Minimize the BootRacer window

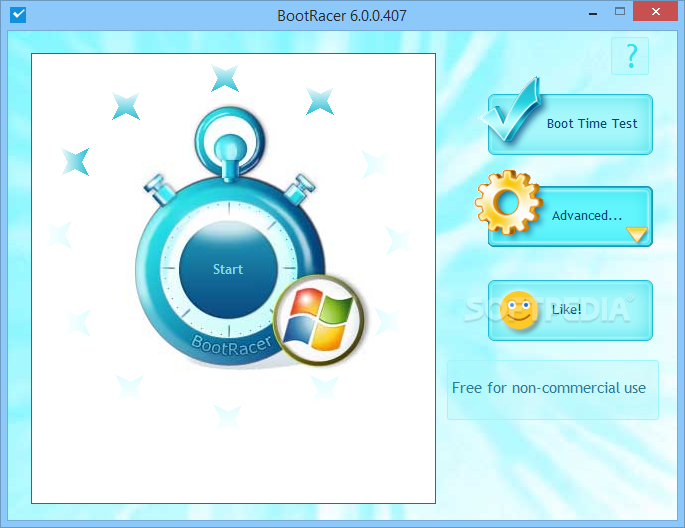click(593, 14)
